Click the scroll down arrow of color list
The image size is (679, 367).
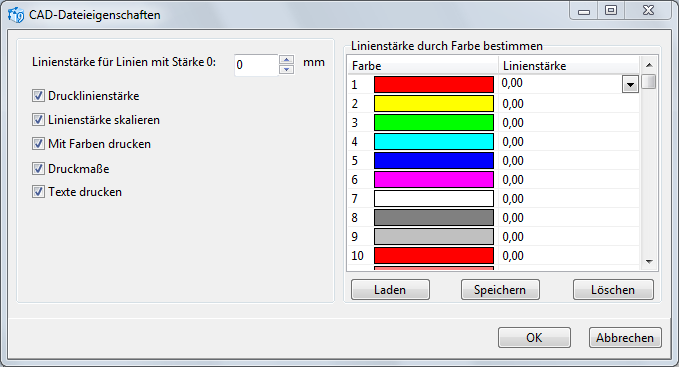(x=649, y=261)
